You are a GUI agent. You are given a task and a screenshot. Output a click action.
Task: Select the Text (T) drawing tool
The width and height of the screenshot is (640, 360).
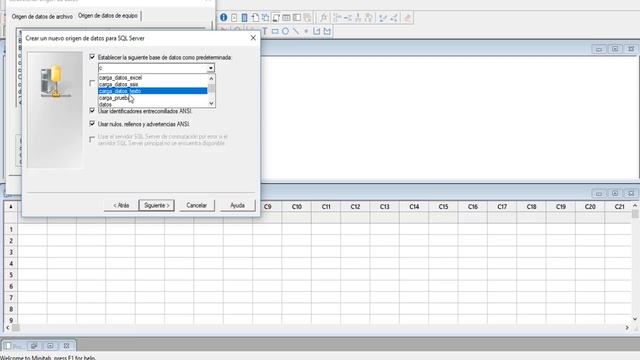(x=264, y=31)
